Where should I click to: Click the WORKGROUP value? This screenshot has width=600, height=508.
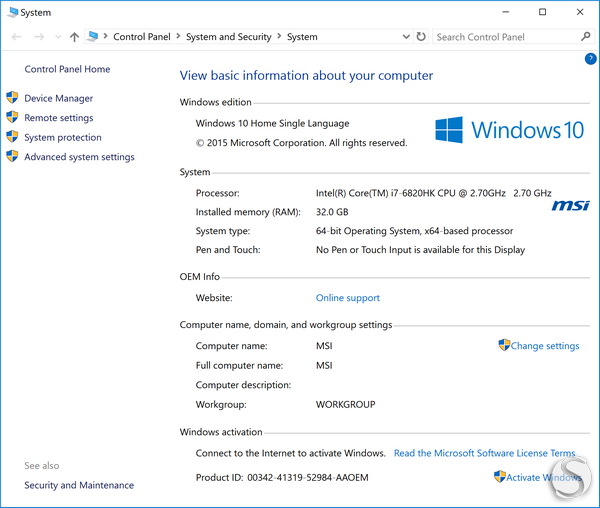click(x=346, y=405)
